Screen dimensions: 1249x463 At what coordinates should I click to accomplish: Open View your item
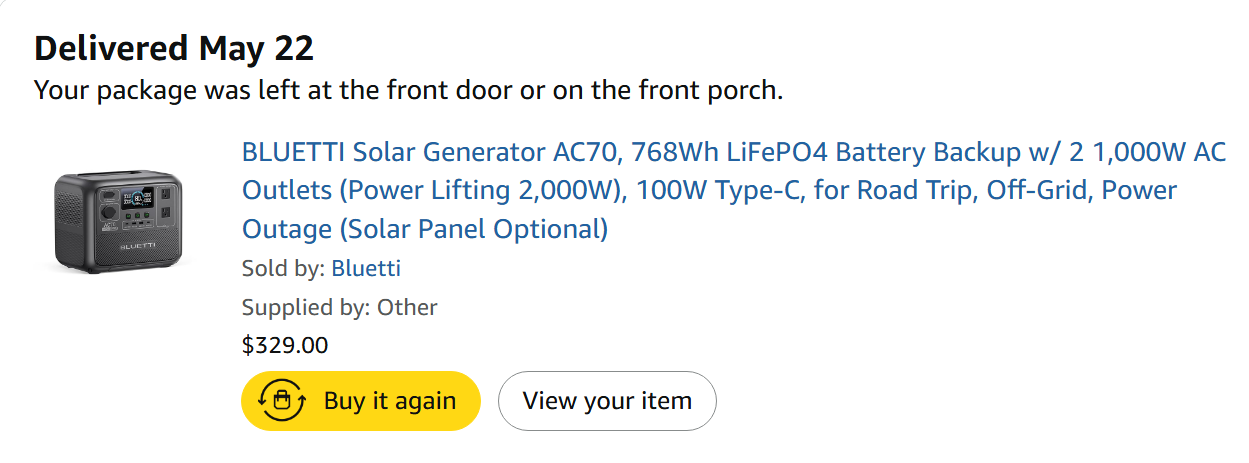[x=607, y=401]
